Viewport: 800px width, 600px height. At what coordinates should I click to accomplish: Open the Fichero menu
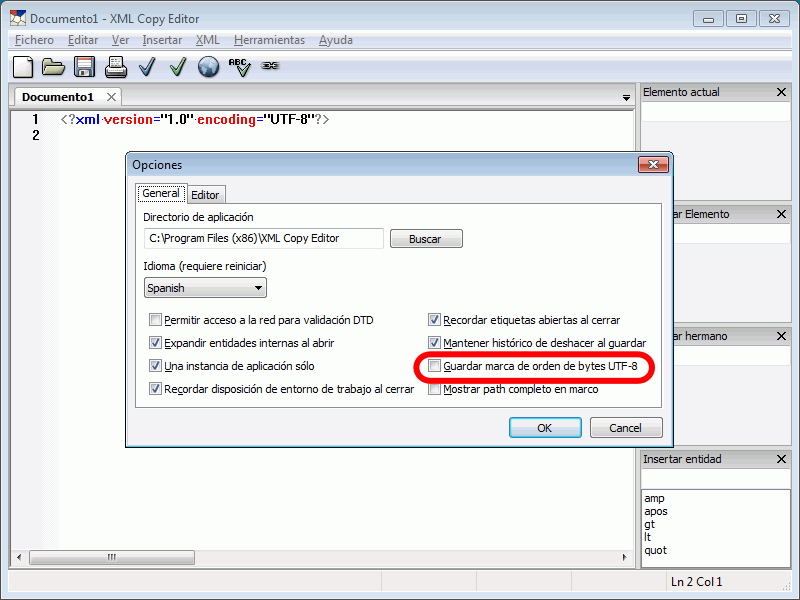(x=34, y=40)
